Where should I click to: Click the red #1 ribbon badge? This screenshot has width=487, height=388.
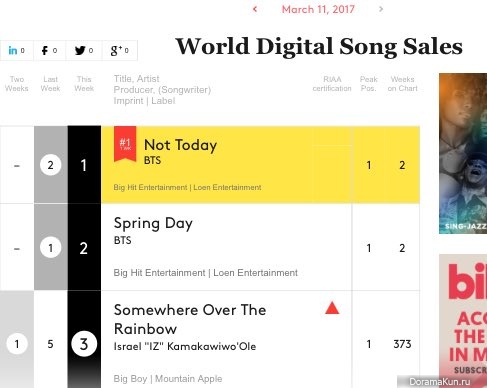tap(125, 144)
